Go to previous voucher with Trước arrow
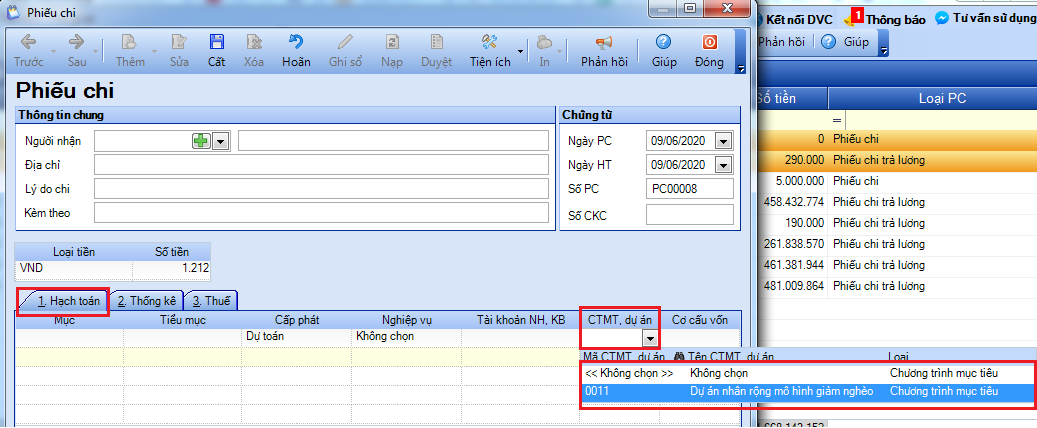Screen dimensions: 1037x428 [x=29, y=50]
